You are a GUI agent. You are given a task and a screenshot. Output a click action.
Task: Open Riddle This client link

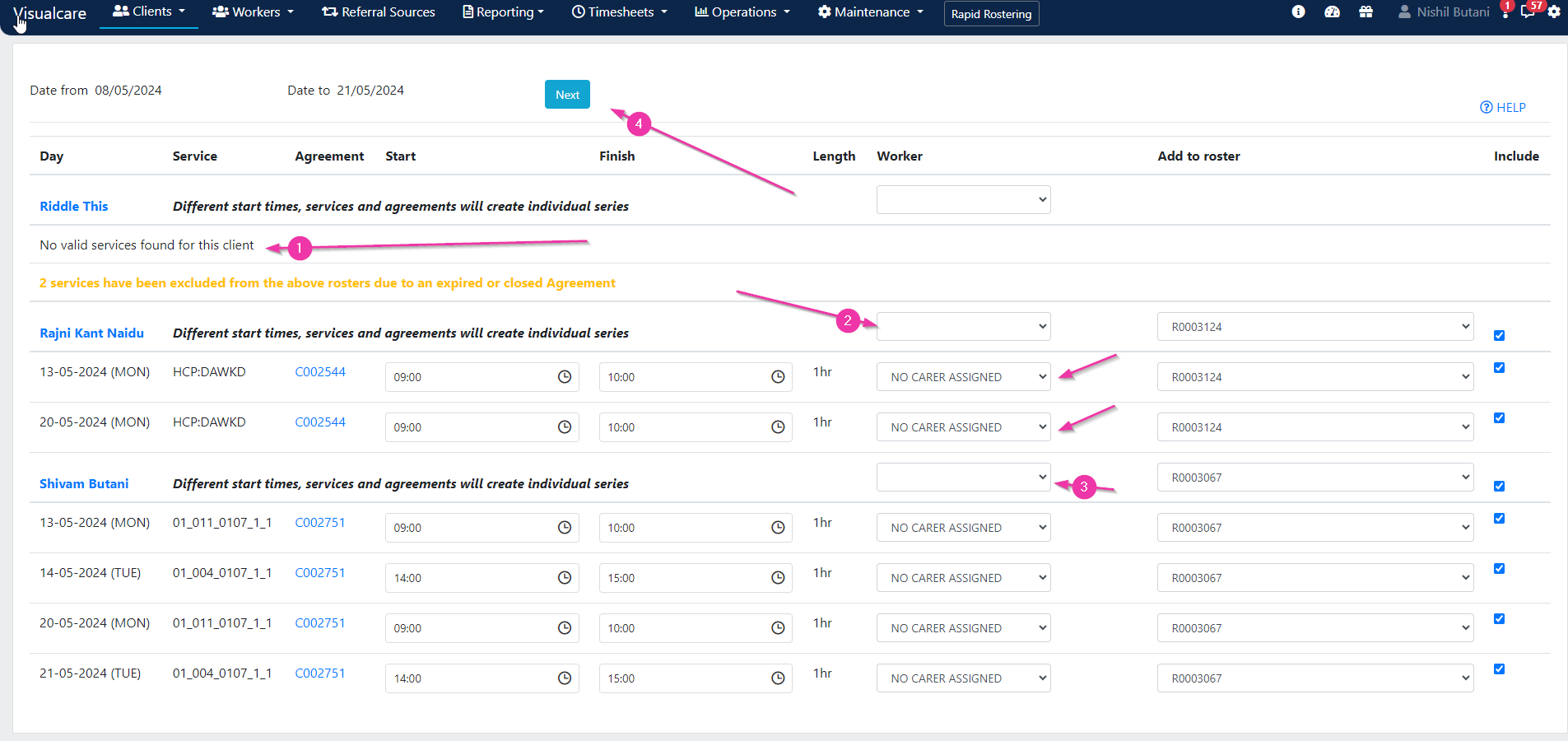coord(74,206)
